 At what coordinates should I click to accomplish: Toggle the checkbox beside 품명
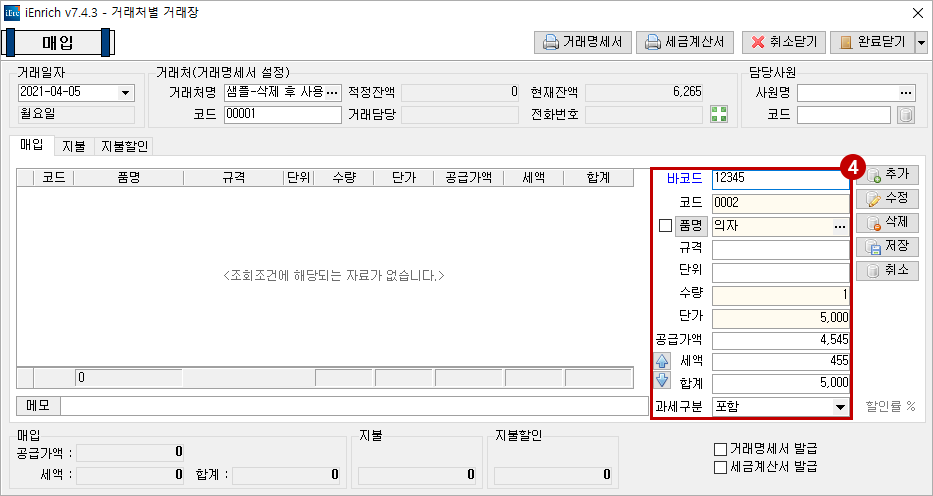(x=665, y=226)
